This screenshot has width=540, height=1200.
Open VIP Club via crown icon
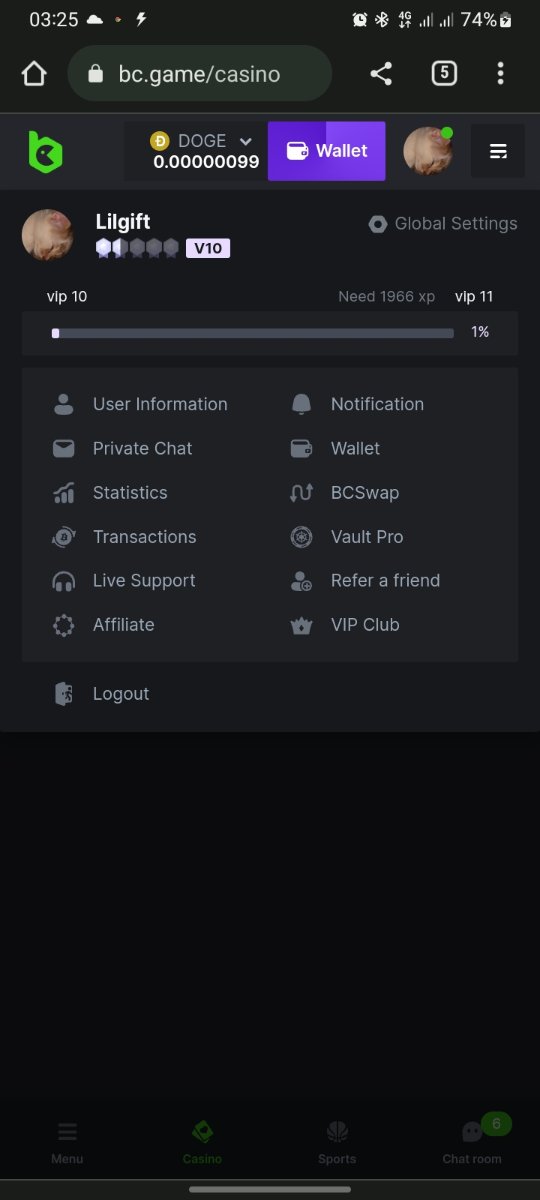(x=301, y=625)
